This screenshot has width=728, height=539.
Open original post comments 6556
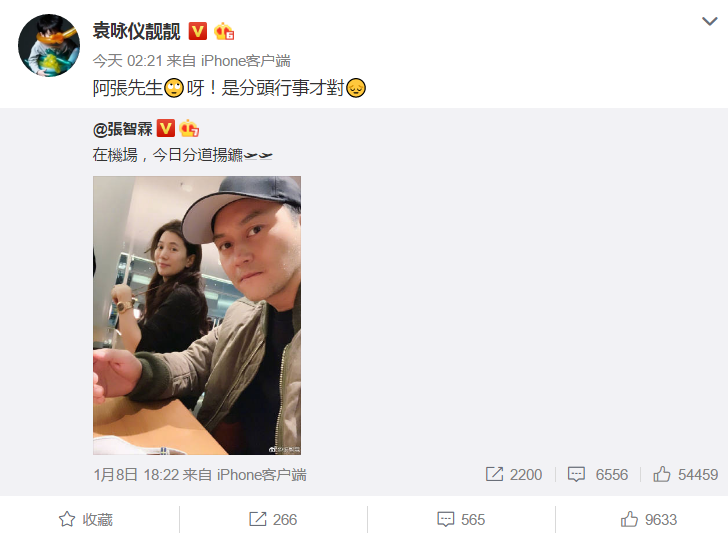click(x=598, y=474)
